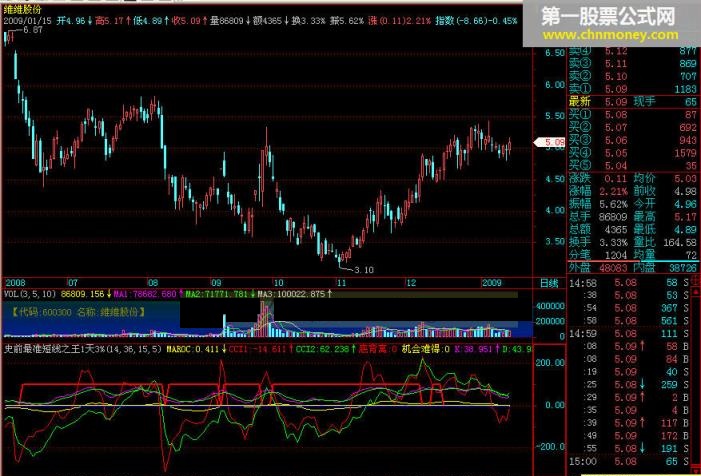701x476 pixels.
Task: Click the 6.87 peak price label
Action: click(33, 30)
